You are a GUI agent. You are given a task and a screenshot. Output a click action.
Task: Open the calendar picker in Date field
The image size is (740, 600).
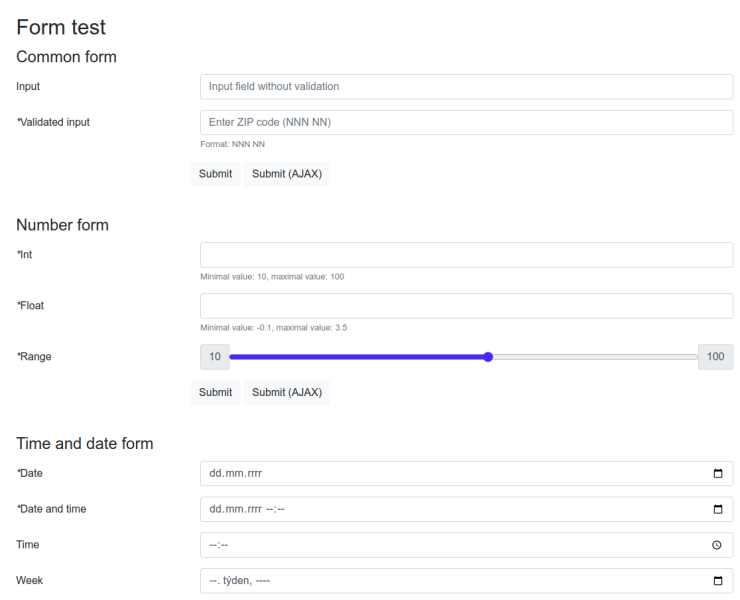(x=718, y=473)
